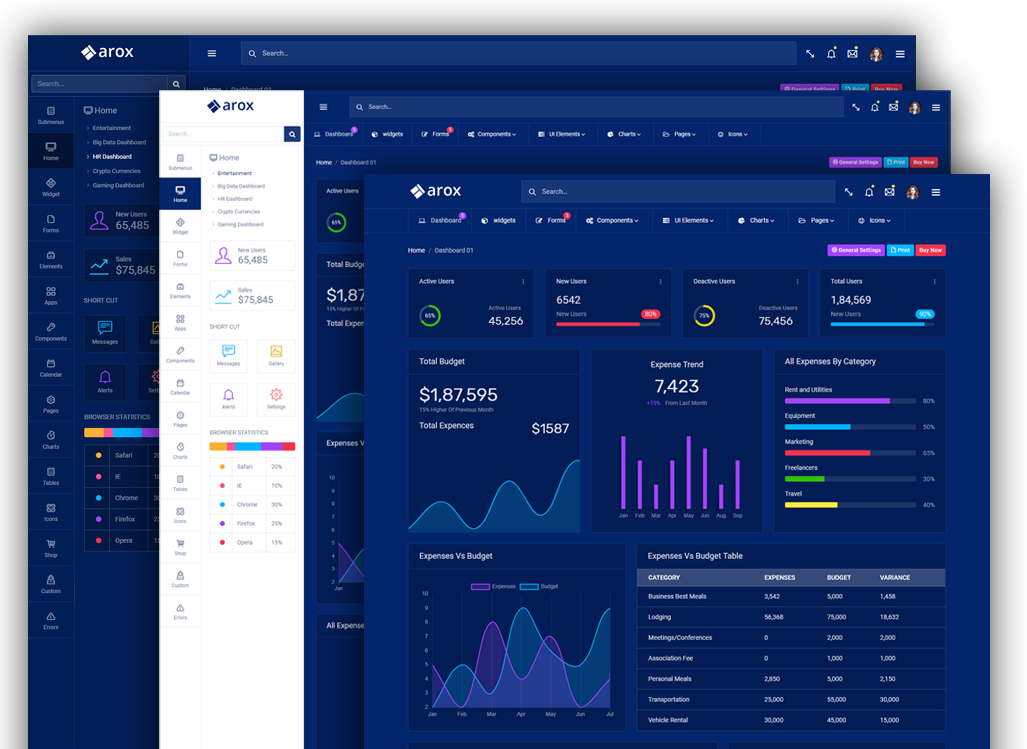This screenshot has height=749, width=1027.
Task: Click the red Buy Now button in foreground dashboard
Action: click(930, 250)
